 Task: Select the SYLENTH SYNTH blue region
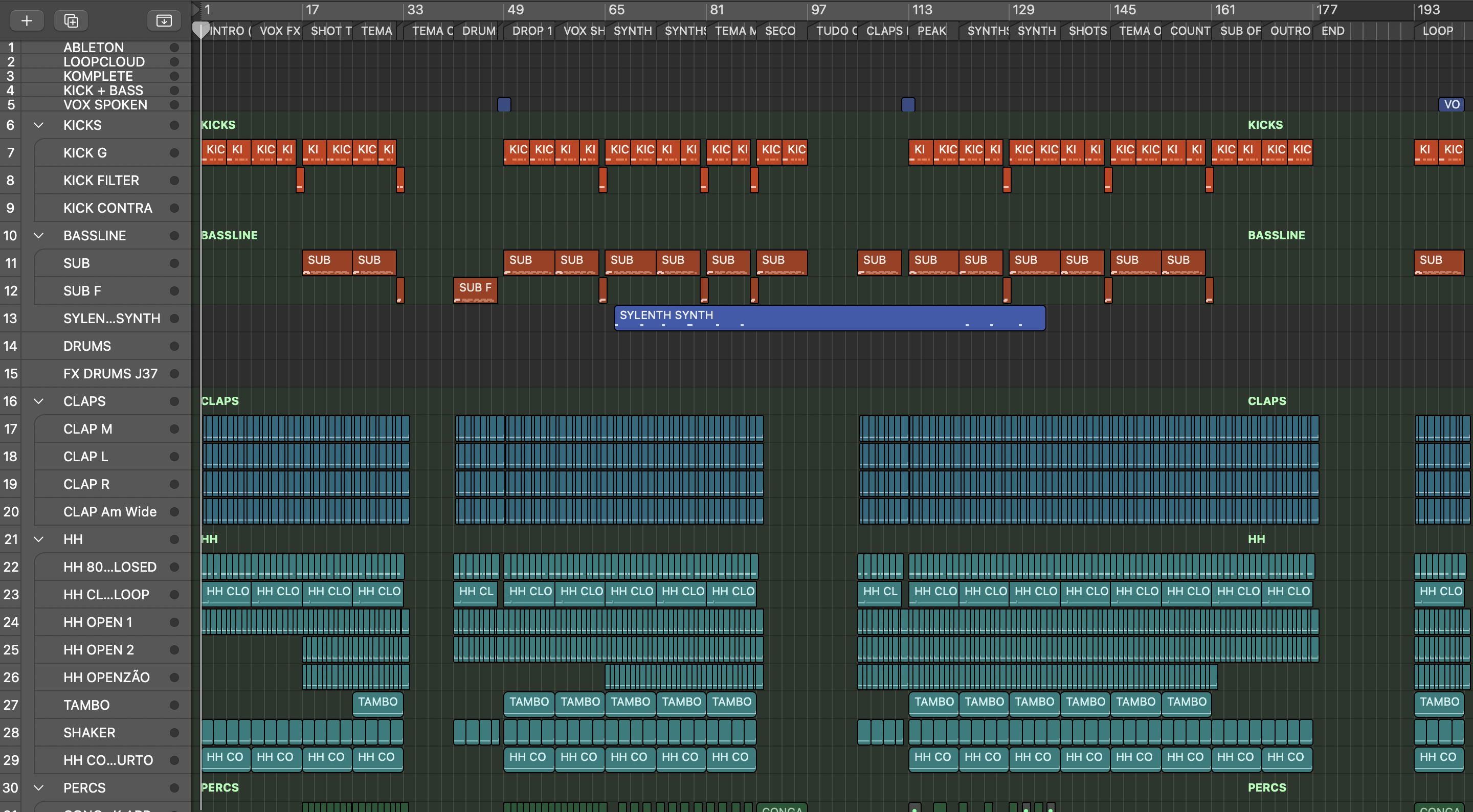(x=829, y=318)
